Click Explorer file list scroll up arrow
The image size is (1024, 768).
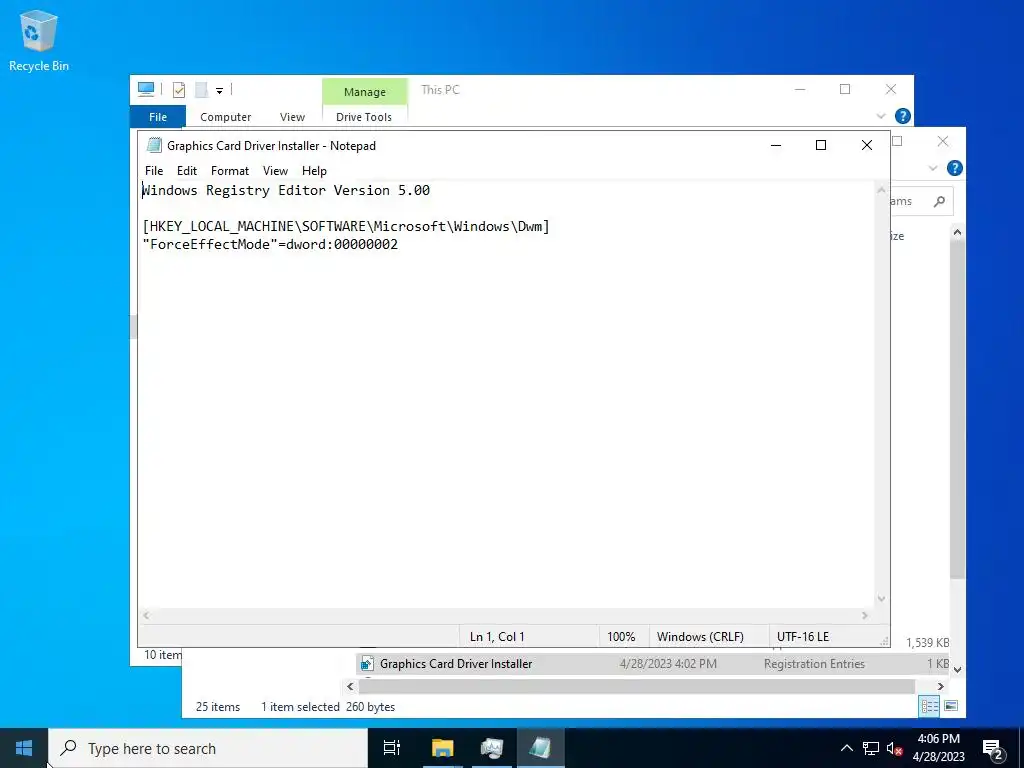tap(957, 232)
